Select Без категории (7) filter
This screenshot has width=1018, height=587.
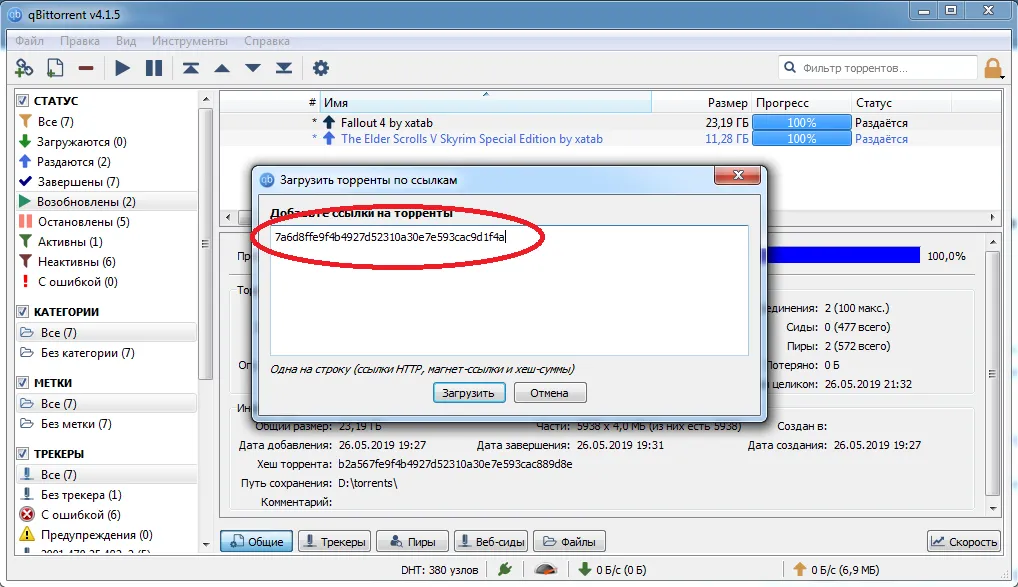point(88,353)
